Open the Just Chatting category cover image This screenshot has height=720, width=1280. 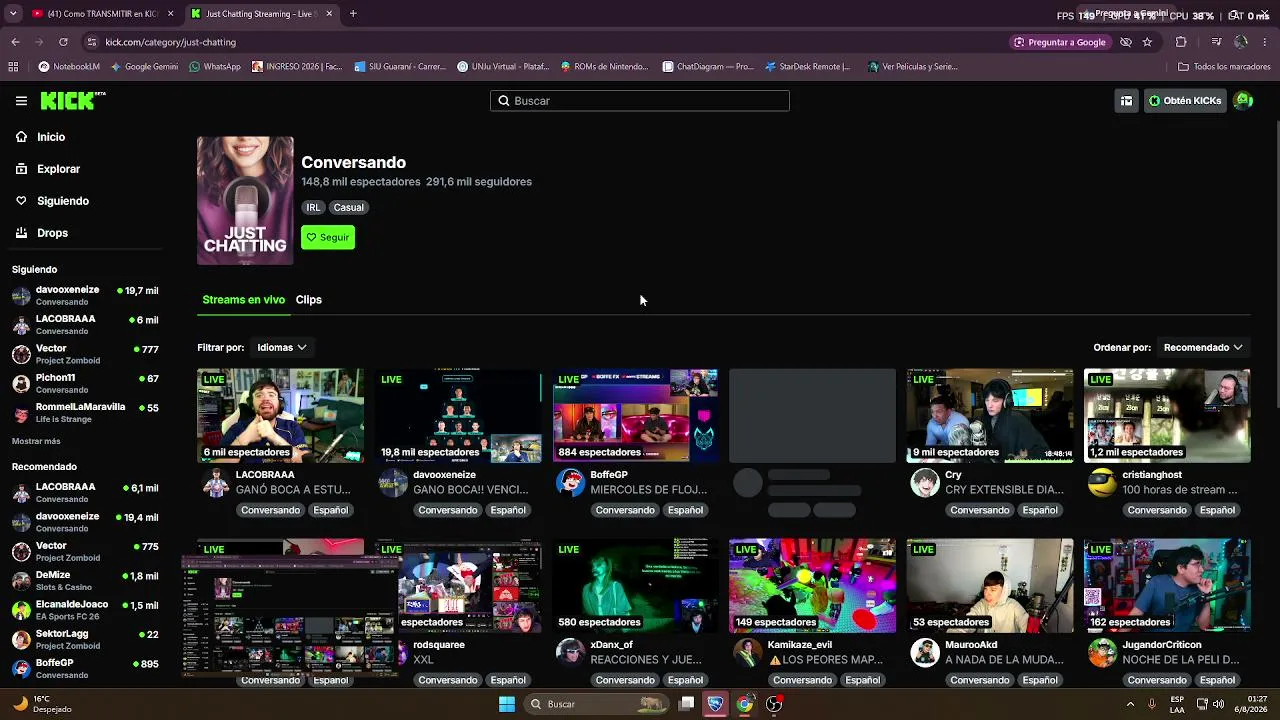pyautogui.click(x=245, y=201)
